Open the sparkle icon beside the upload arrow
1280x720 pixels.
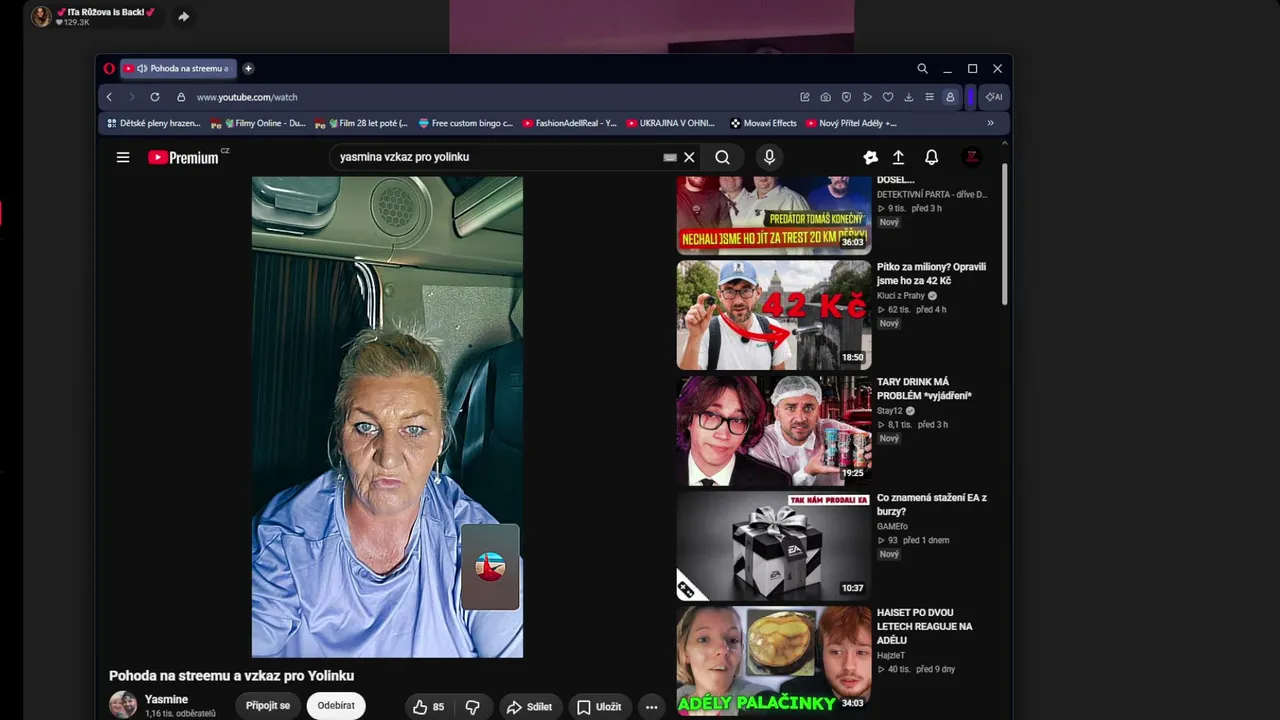(870, 157)
